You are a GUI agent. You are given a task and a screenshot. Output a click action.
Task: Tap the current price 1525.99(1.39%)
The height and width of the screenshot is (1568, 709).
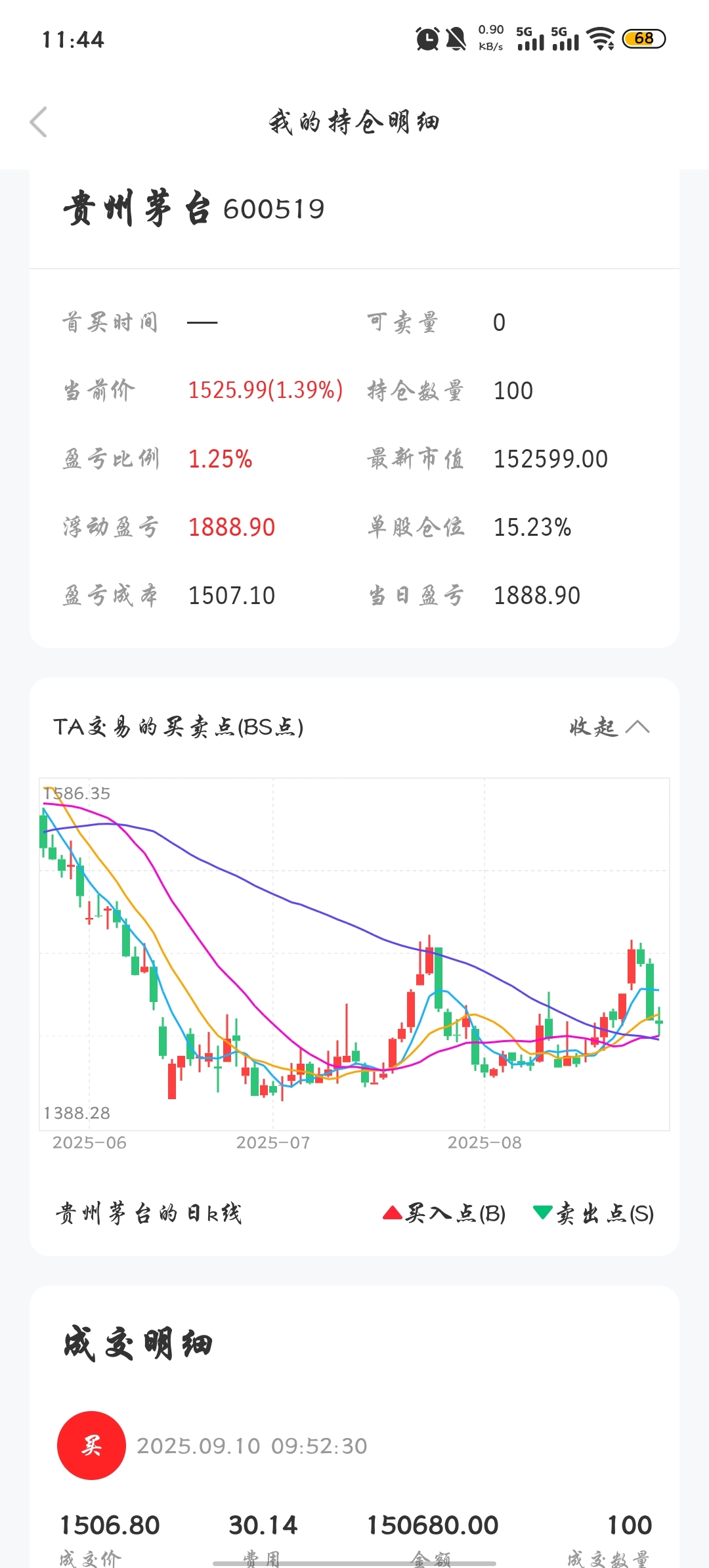coord(265,390)
